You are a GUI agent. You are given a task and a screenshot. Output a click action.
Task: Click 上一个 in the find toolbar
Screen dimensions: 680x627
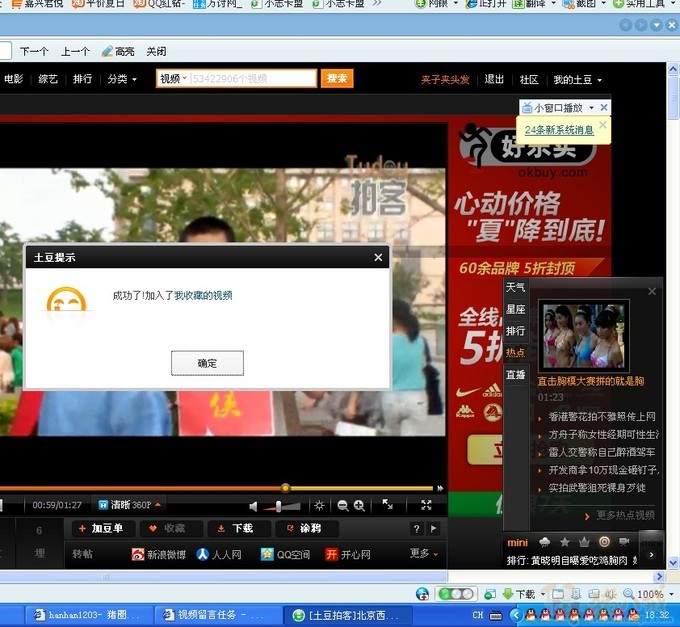click(x=75, y=52)
